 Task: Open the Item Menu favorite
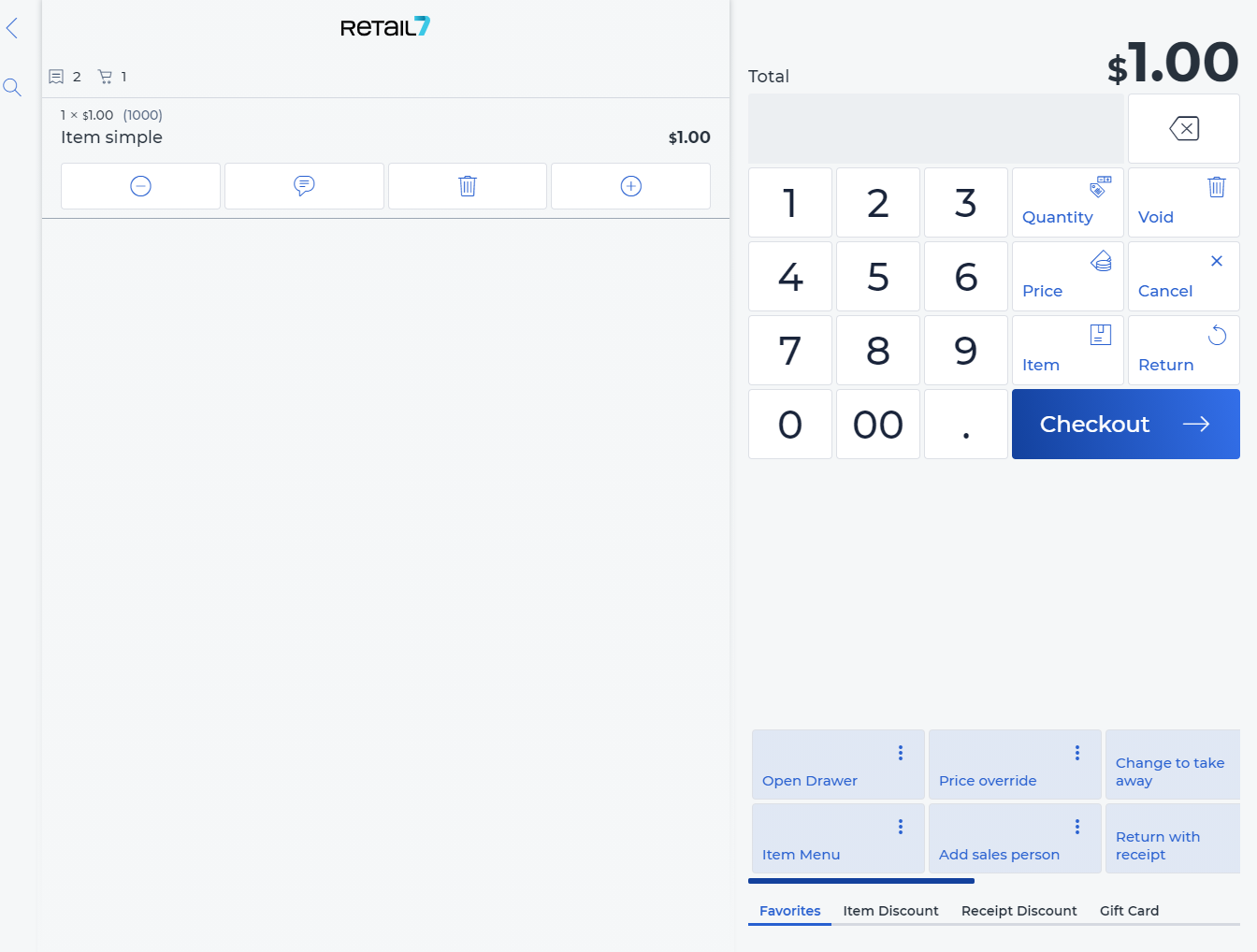coord(838,838)
